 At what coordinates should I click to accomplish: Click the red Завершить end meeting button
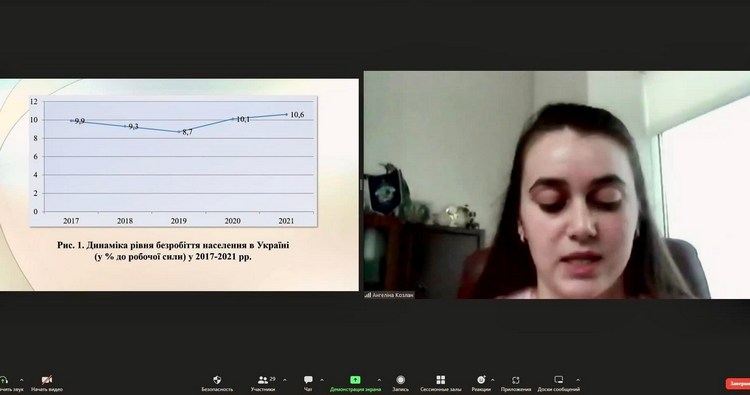(738, 384)
